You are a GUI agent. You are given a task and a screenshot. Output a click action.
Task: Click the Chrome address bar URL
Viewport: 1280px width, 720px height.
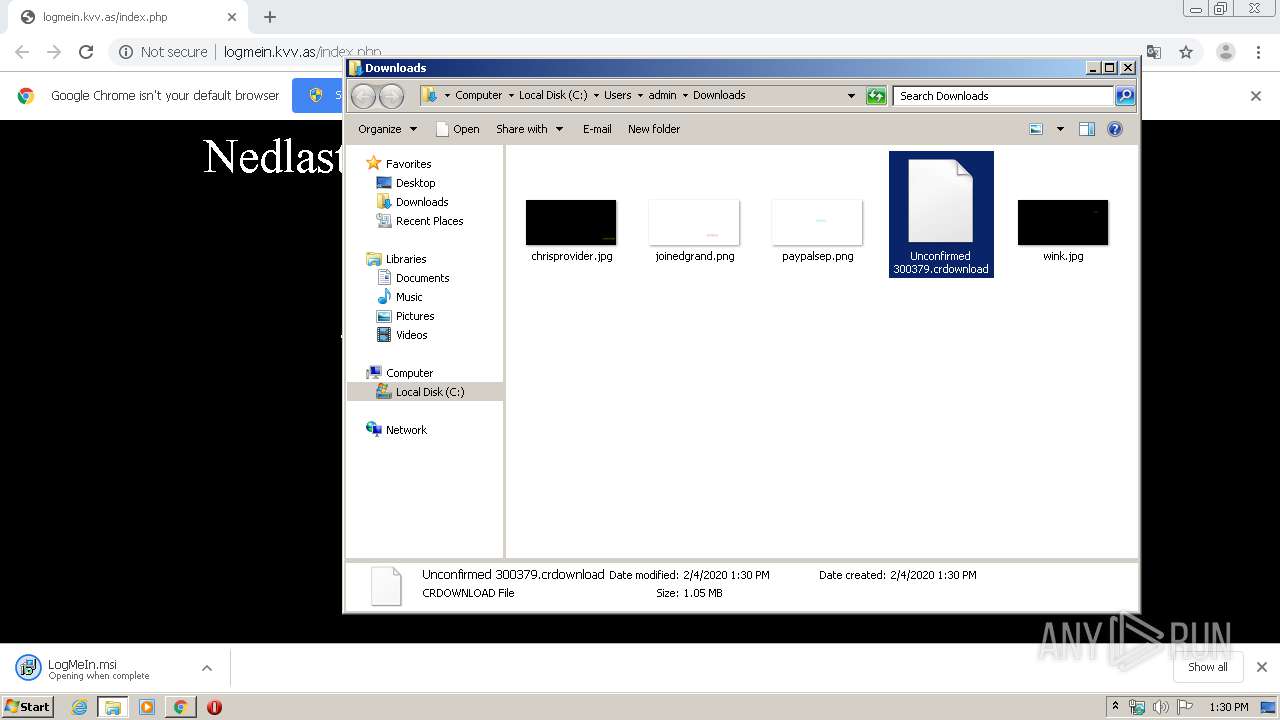(303, 52)
